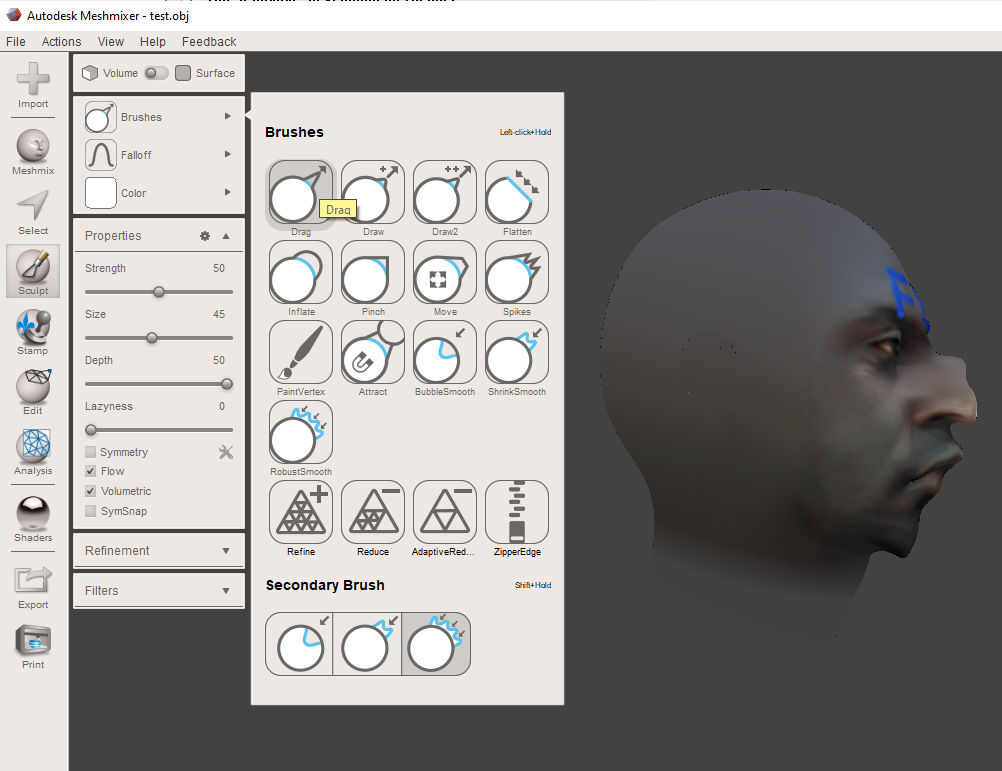Click the Export tool
The width and height of the screenshot is (1002, 771).
33,588
